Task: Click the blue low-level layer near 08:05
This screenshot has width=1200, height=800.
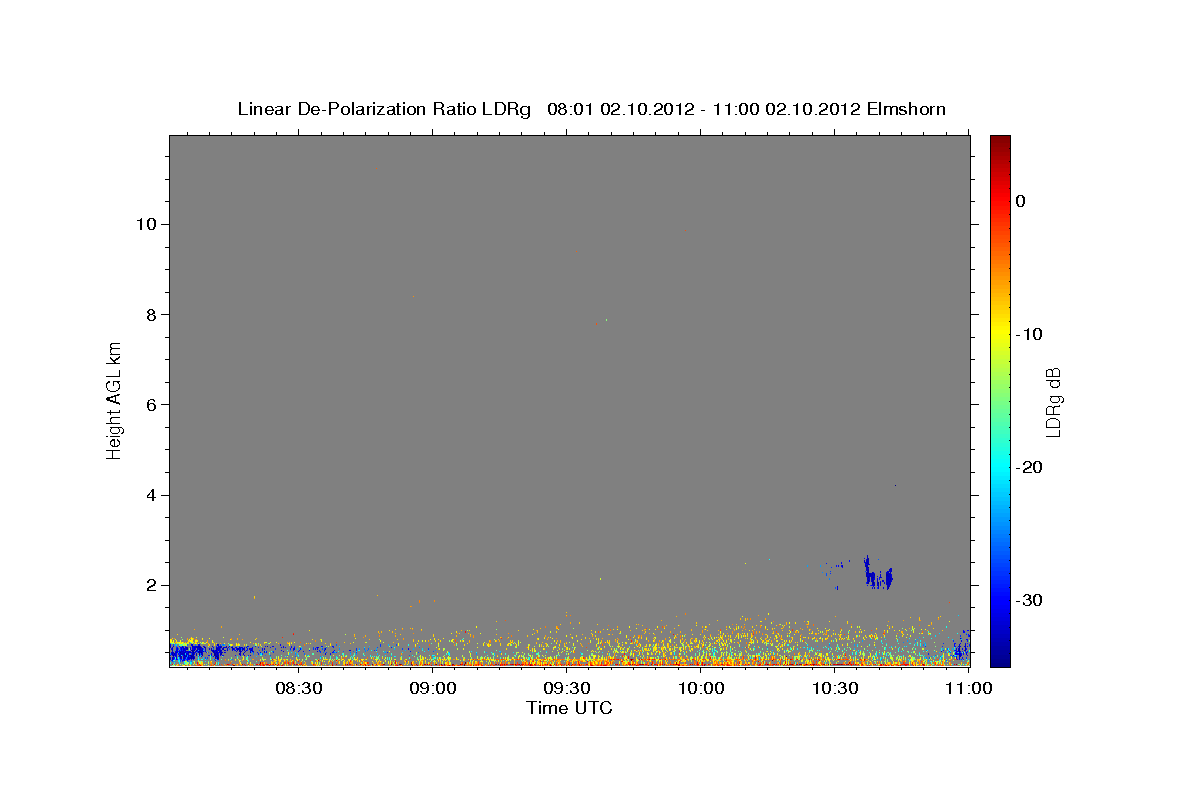Action: (x=195, y=652)
